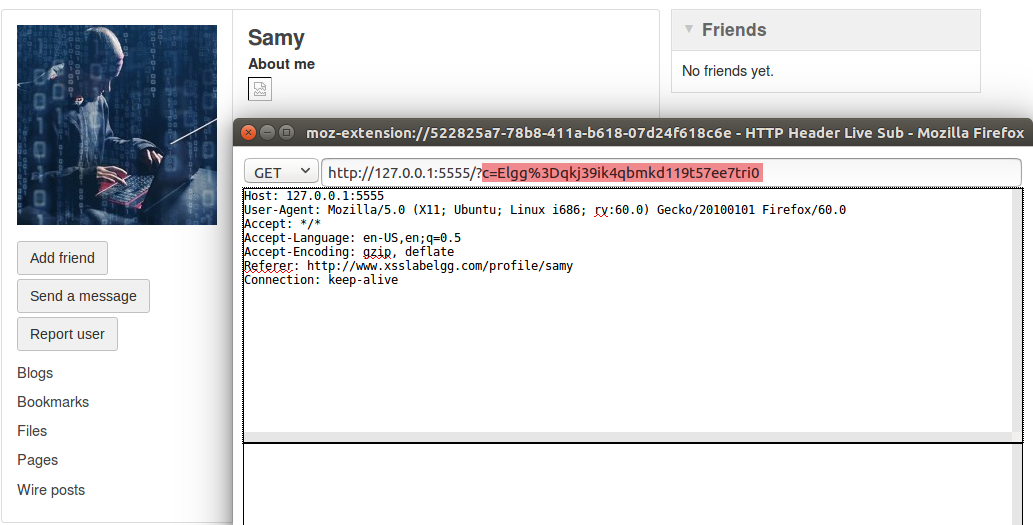Click the 'No friends yet.' text
Image resolution: width=1033 pixels, height=525 pixels.
727,71
